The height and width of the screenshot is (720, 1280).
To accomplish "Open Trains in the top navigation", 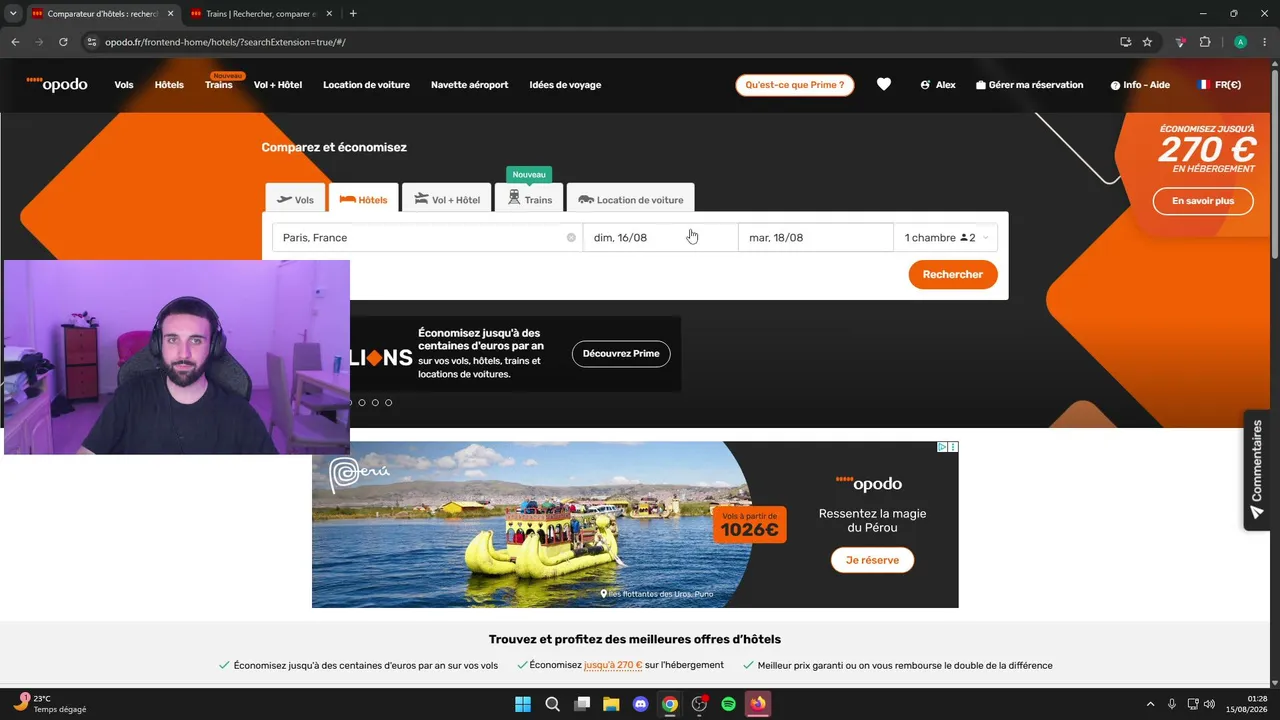I will click(219, 85).
